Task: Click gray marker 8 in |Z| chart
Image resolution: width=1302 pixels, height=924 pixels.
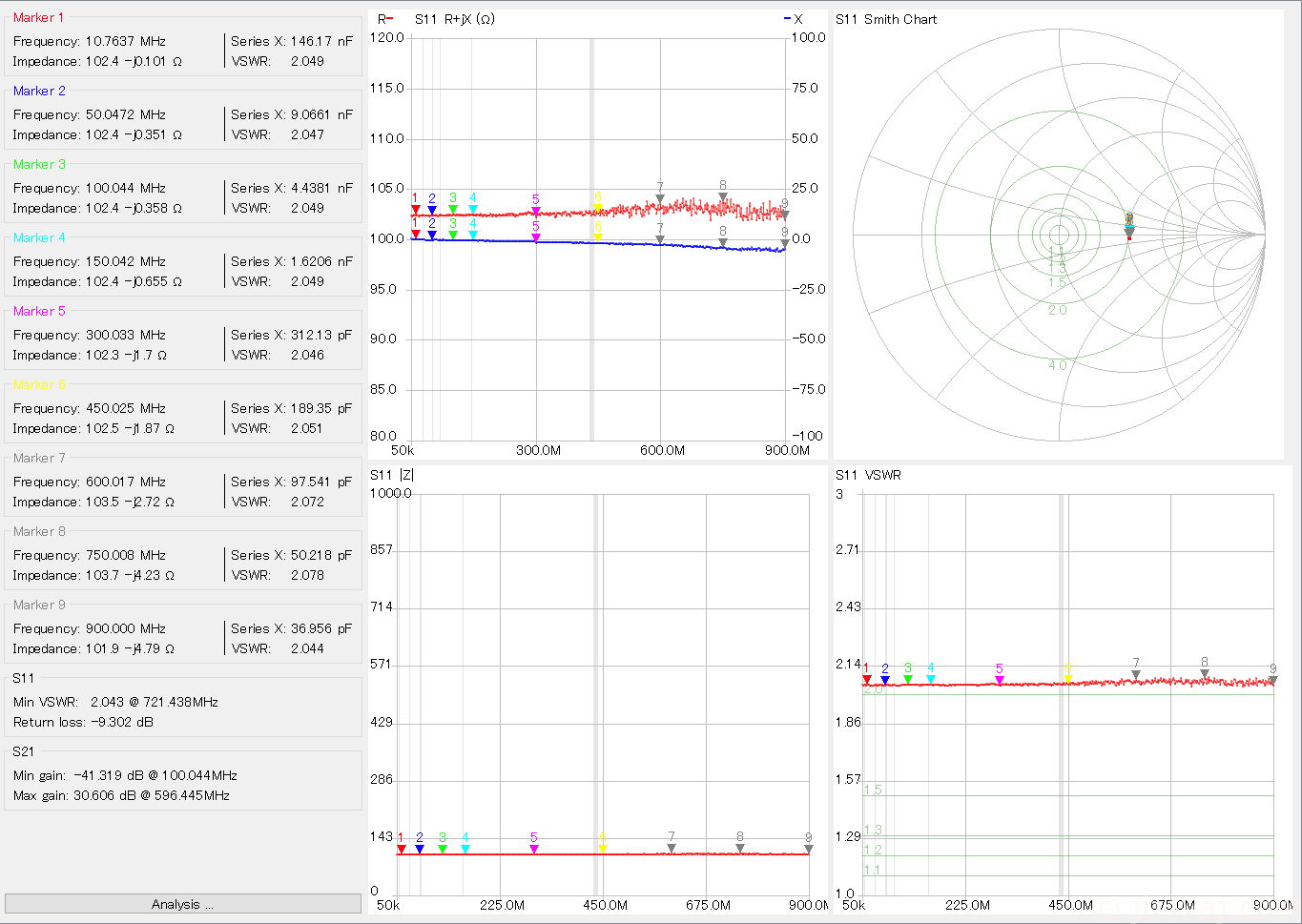Action: (x=740, y=847)
